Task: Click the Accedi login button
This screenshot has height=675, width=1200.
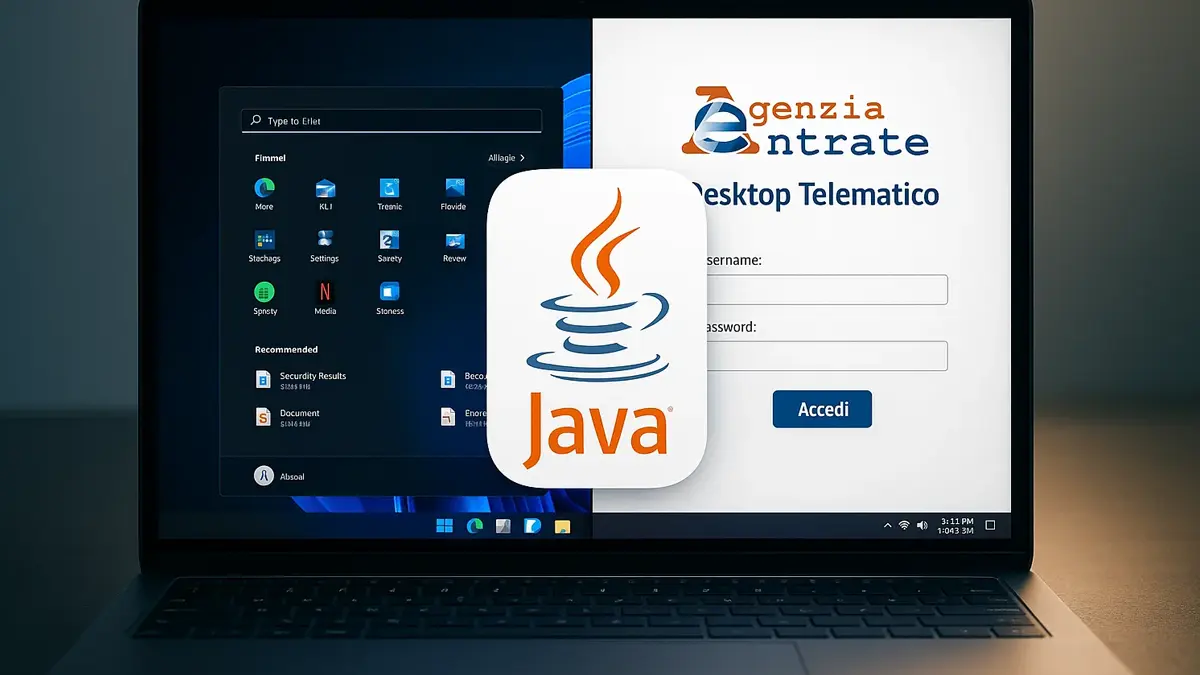Action: 823,409
